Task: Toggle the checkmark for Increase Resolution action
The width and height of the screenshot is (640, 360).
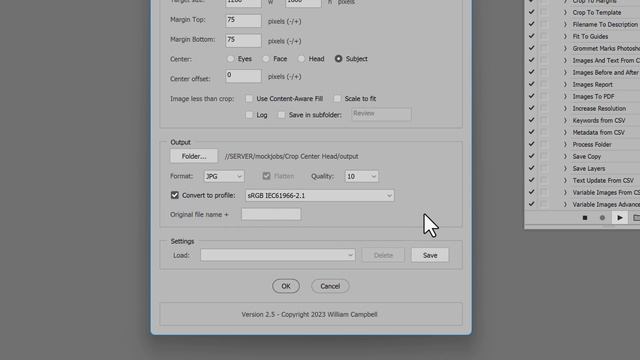Action: click(531, 108)
